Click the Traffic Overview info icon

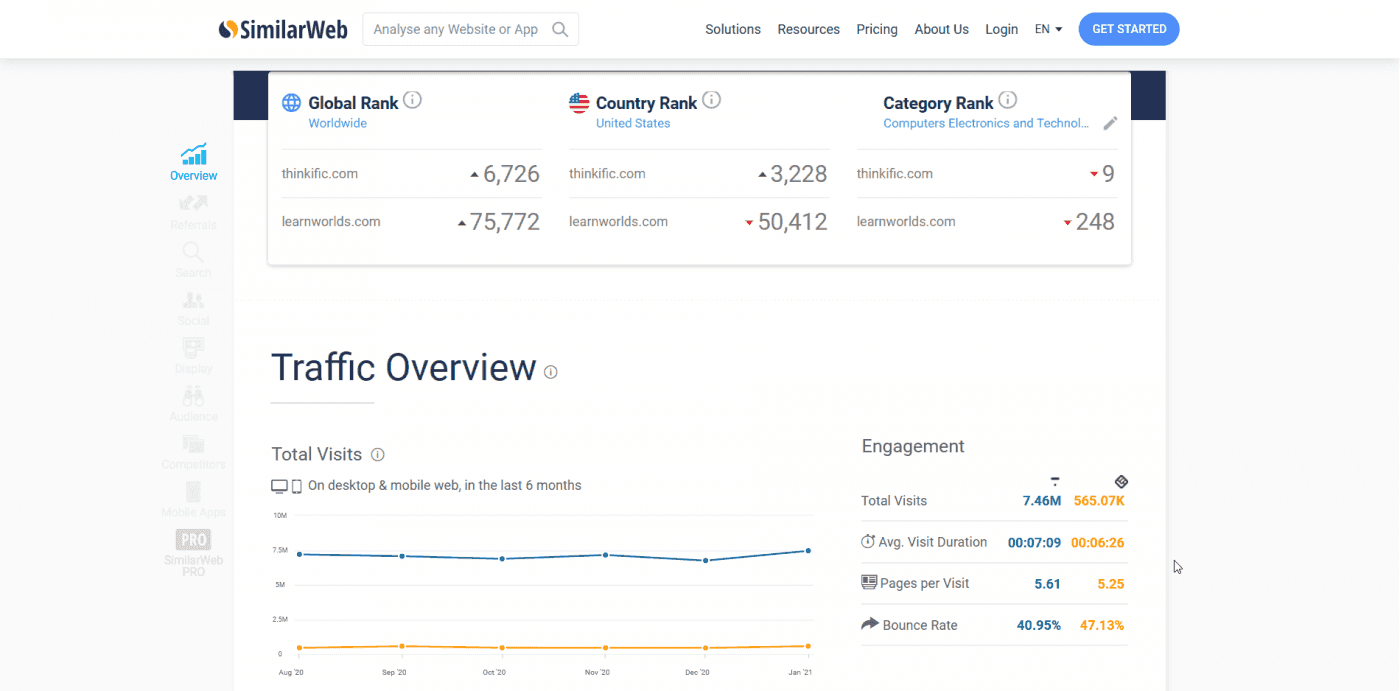551,372
